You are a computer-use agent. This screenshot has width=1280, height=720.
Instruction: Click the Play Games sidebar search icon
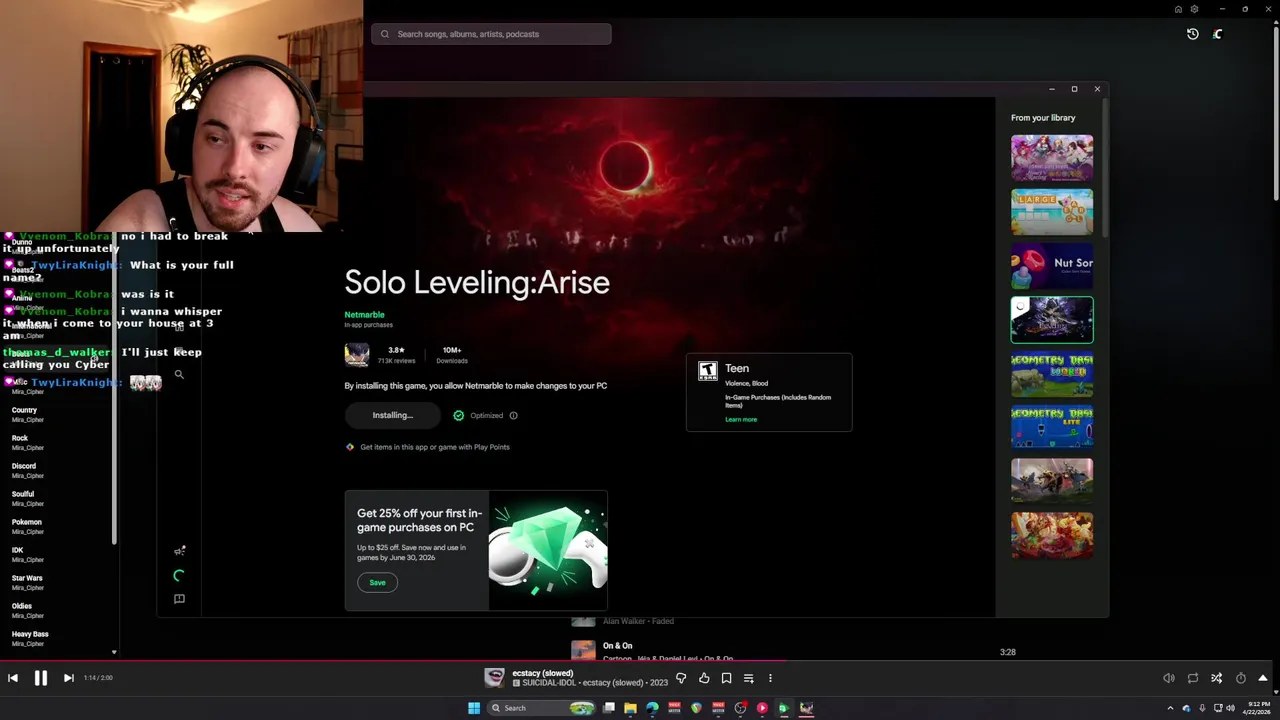(179, 374)
